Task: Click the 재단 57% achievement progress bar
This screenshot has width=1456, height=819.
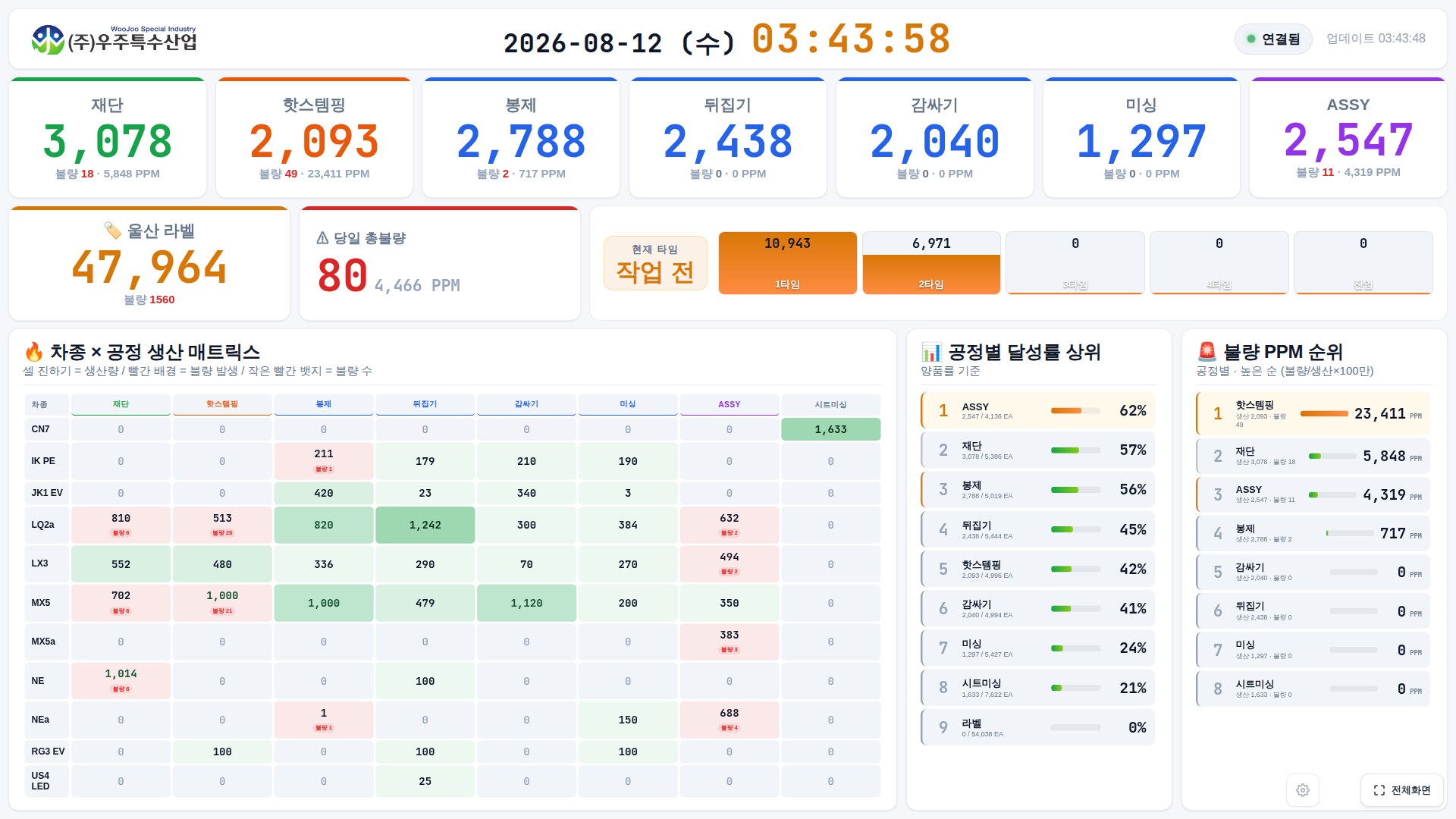Action: coord(1075,450)
